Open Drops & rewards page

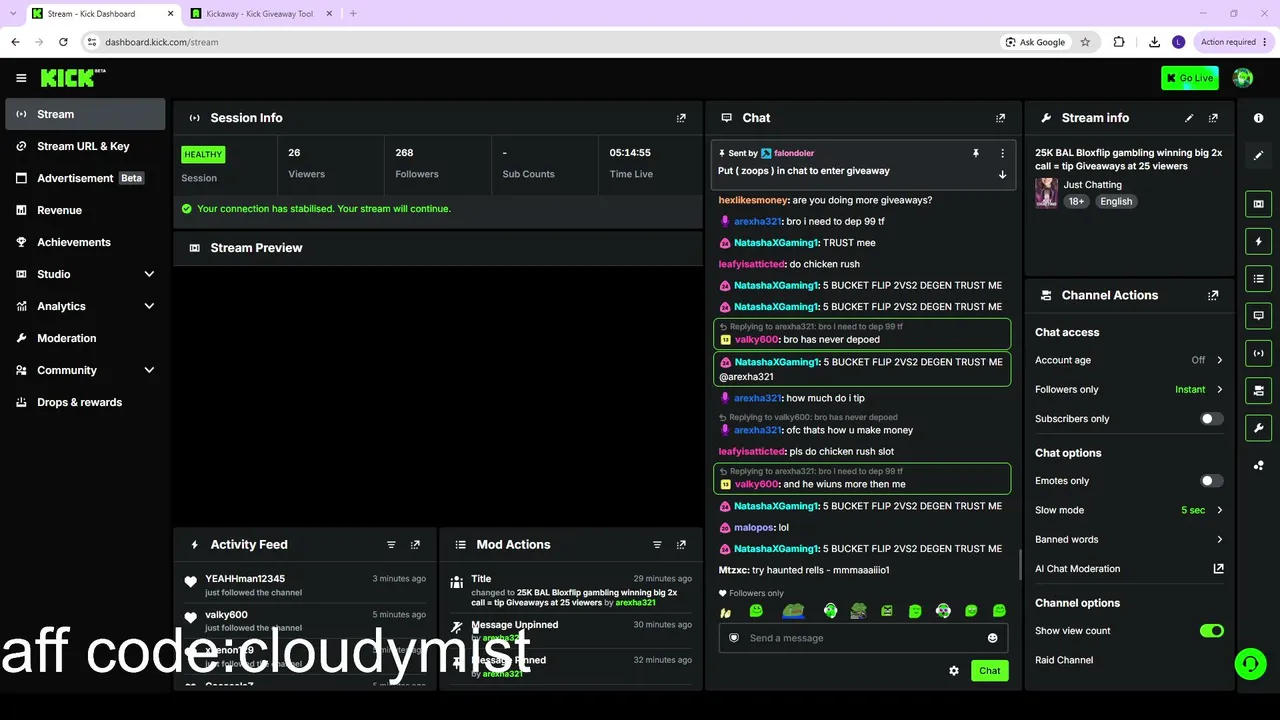[x=85, y=402]
